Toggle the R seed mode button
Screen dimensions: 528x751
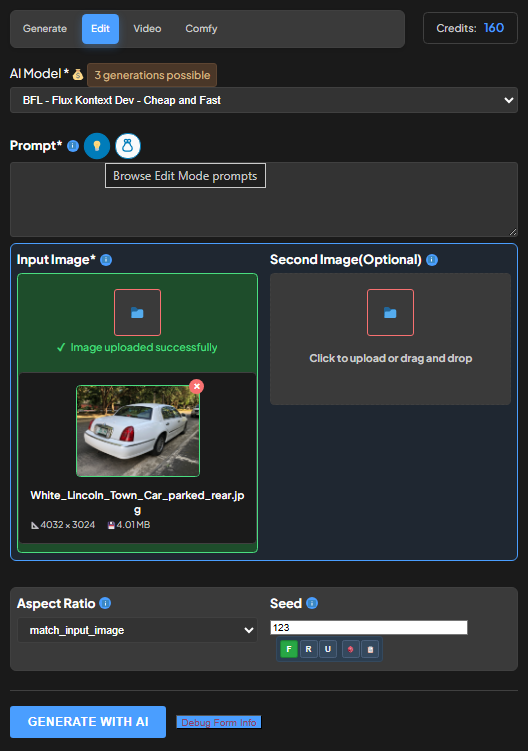tap(309, 649)
